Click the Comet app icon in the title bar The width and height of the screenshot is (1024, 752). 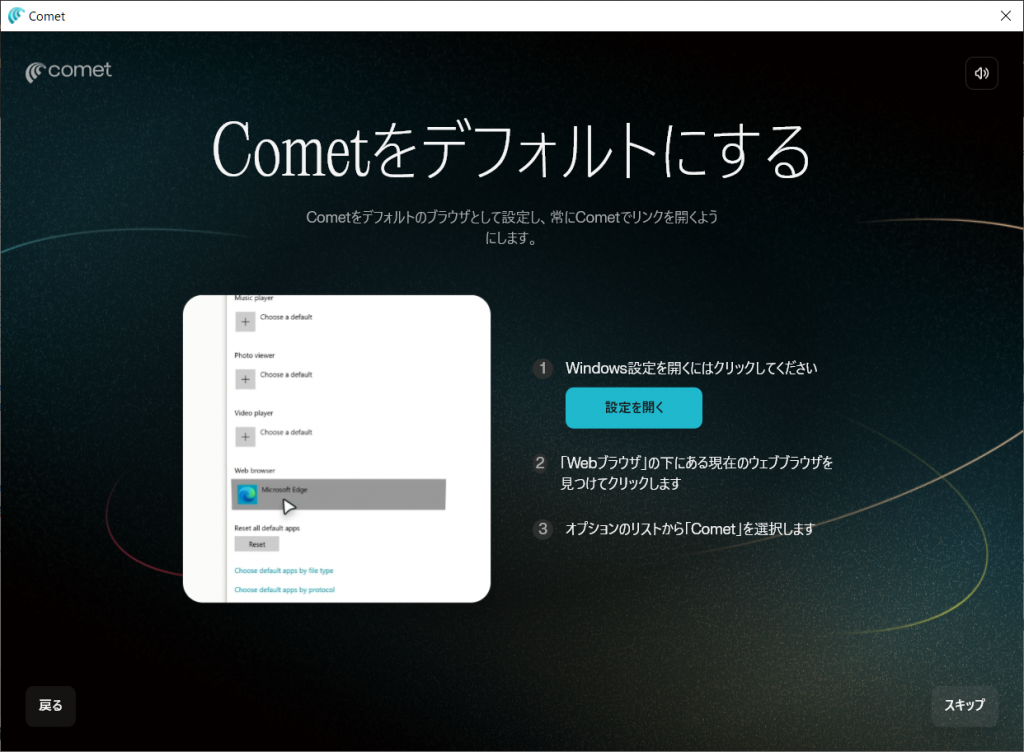coord(16,16)
